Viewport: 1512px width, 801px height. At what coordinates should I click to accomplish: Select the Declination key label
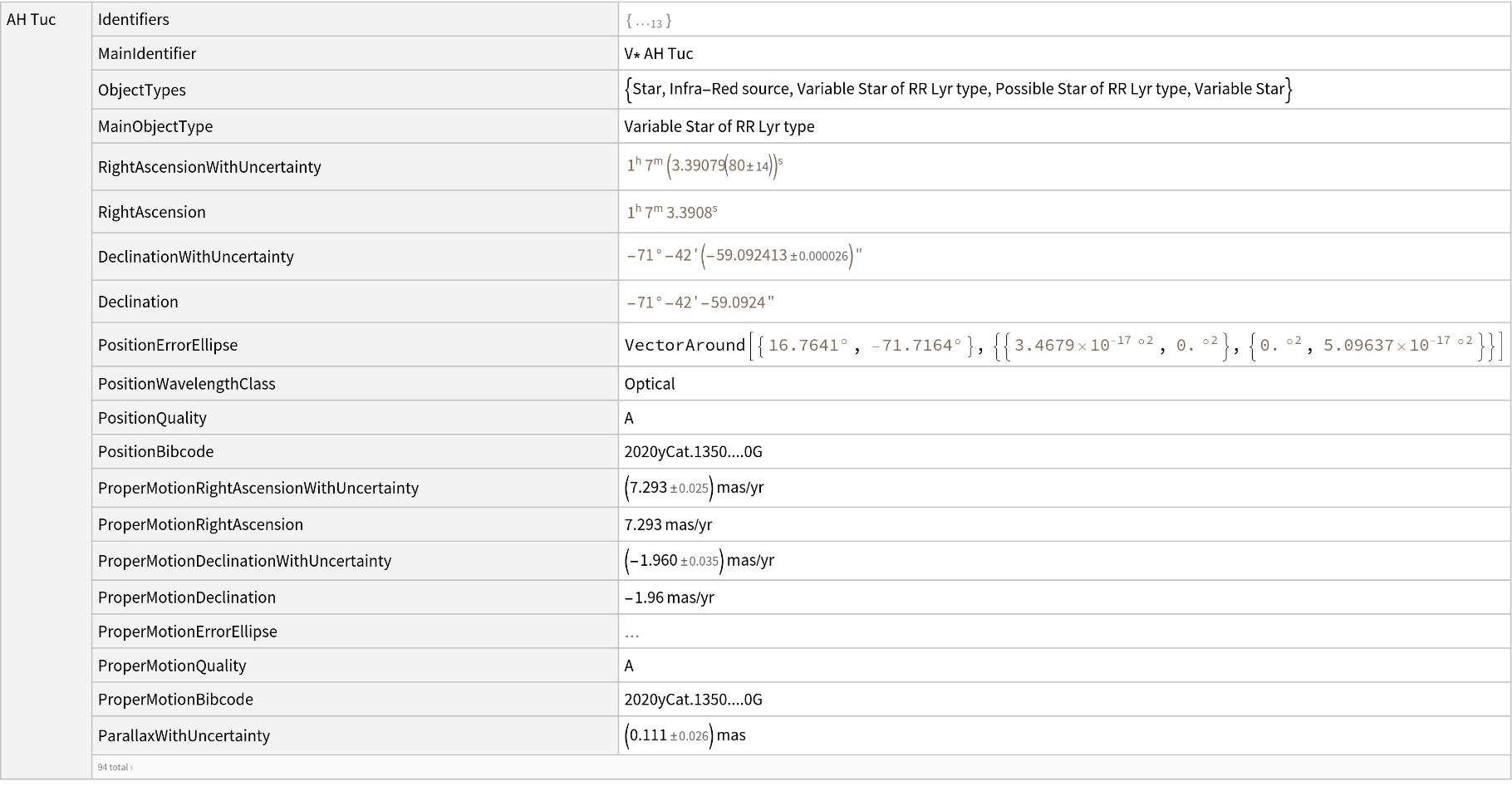138,302
